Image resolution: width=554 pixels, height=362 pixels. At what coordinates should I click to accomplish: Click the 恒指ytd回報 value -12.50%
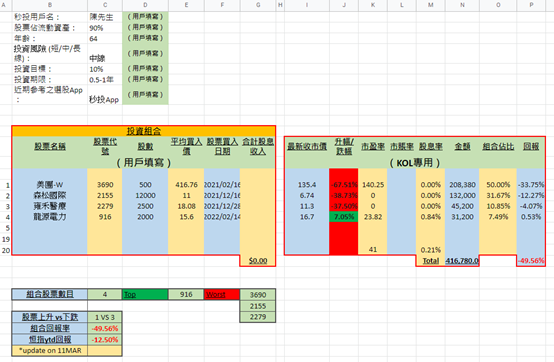click(105, 340)
